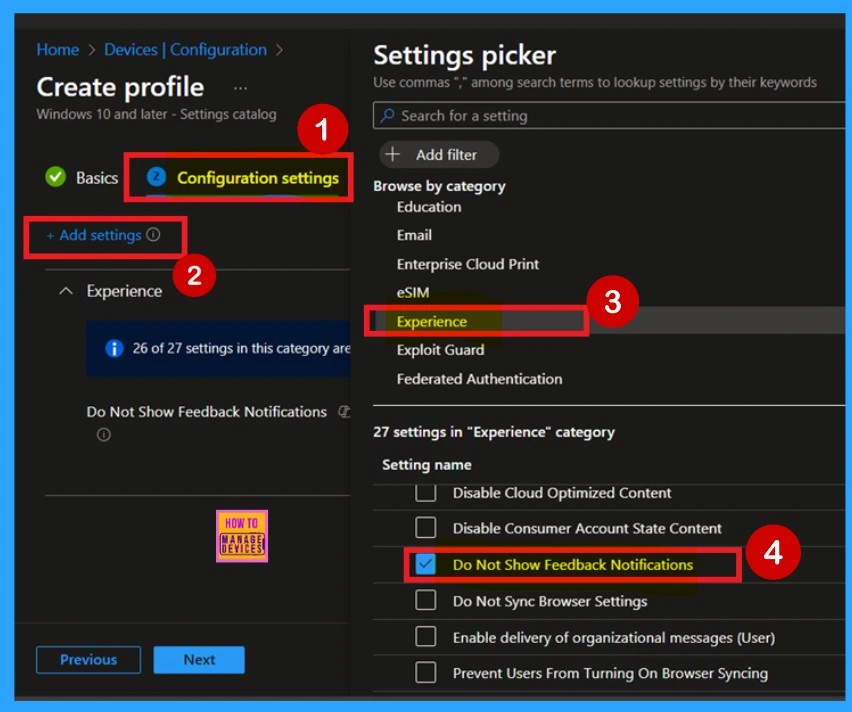The width and height of the screenshot is (852, 712).
Task: Click the Setting name column header
Action: [x=427, y=465]
